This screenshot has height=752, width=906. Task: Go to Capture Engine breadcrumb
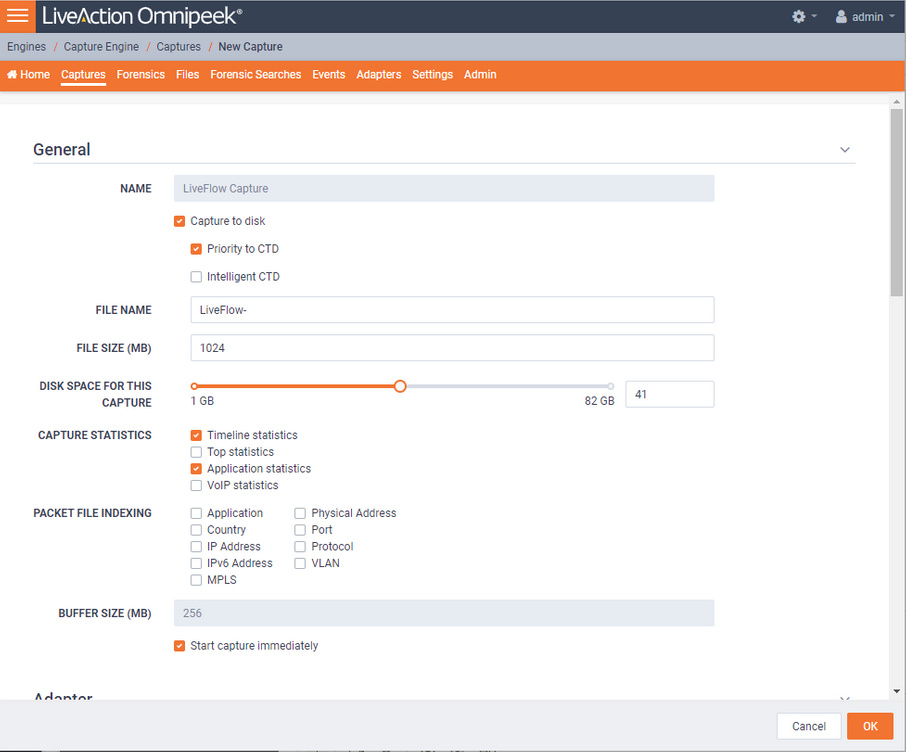pos(101,47)
